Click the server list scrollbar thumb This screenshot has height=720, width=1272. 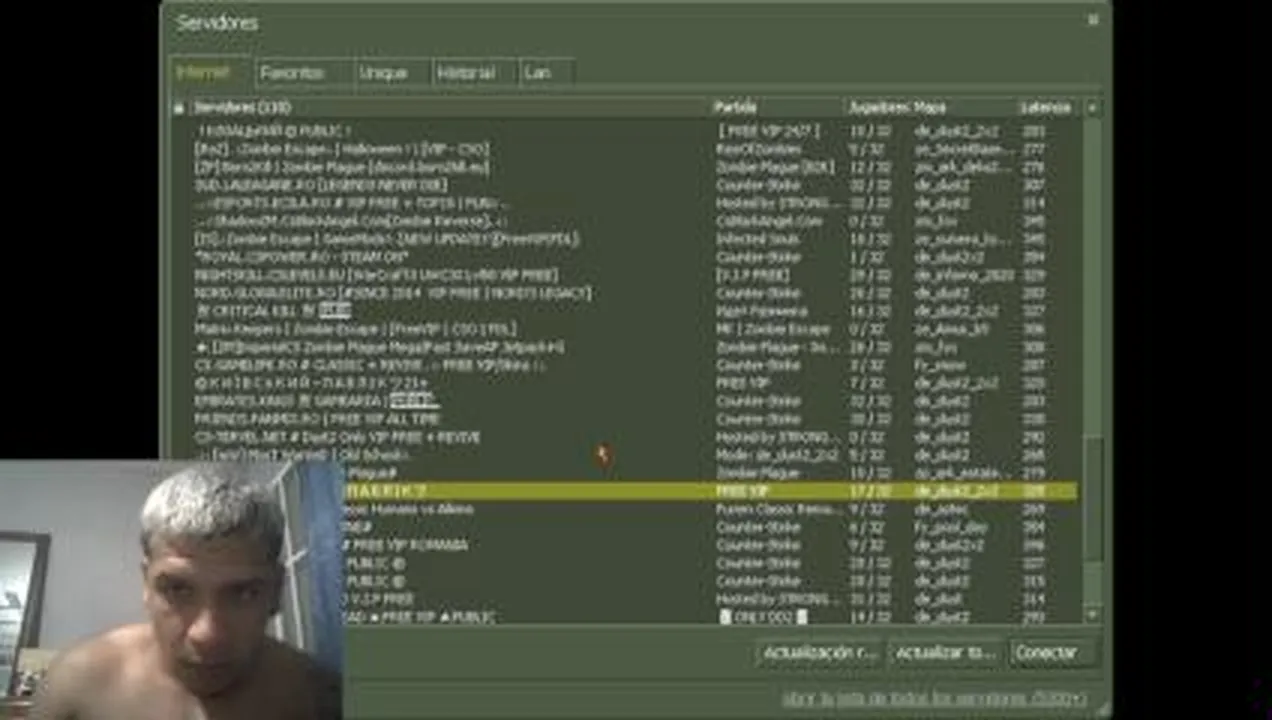click(x=1092, y=499)
